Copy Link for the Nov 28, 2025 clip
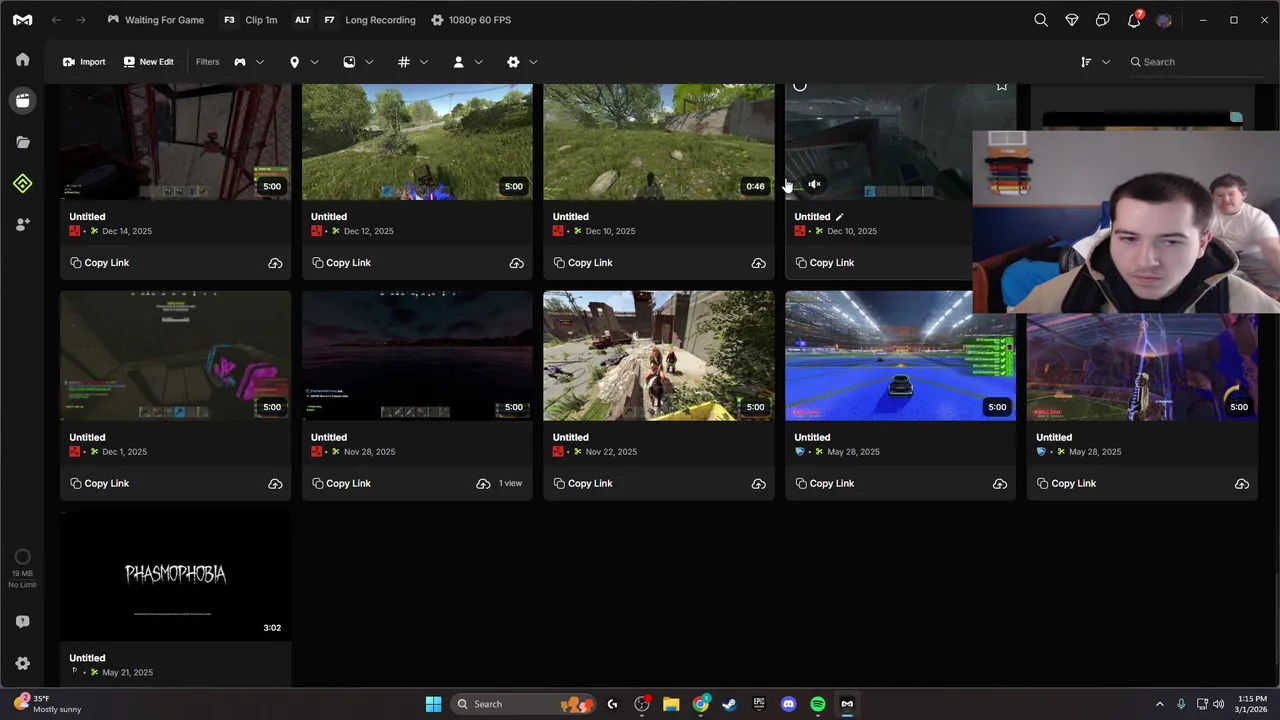Image resolution: width=1280 pixels, height=720 pixels. 341,484
